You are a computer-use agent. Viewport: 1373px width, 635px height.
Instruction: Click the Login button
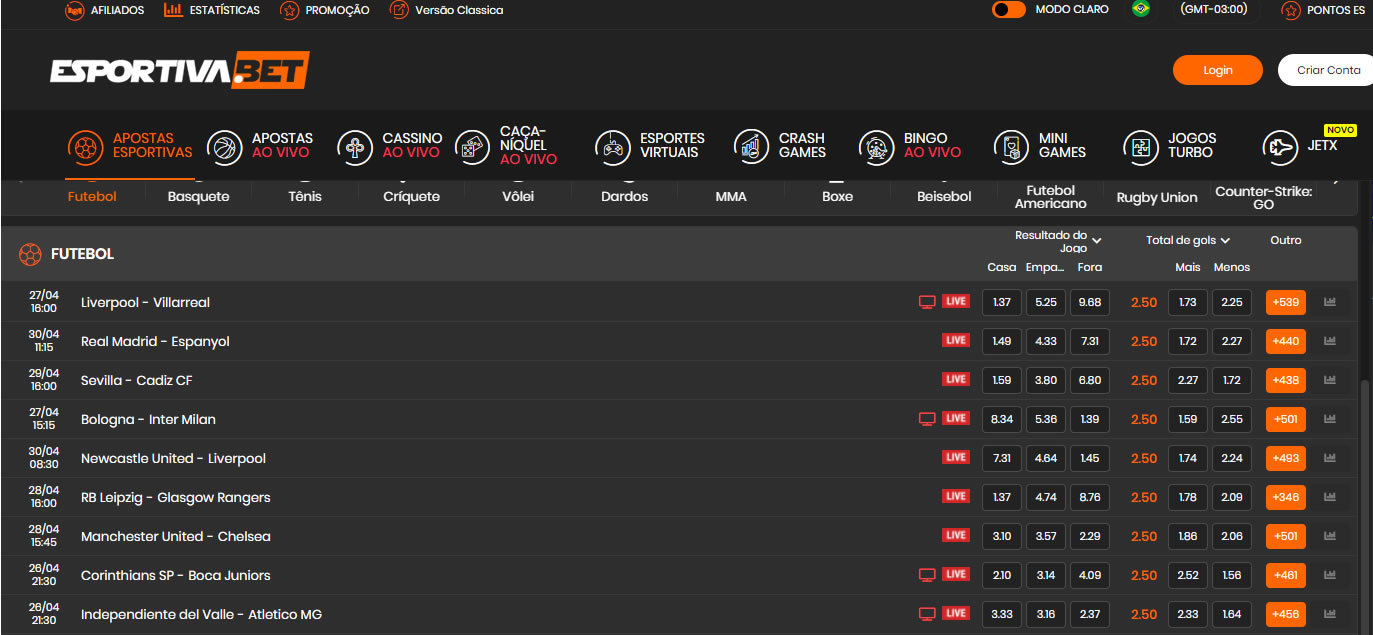click(x=1218, y=70)
